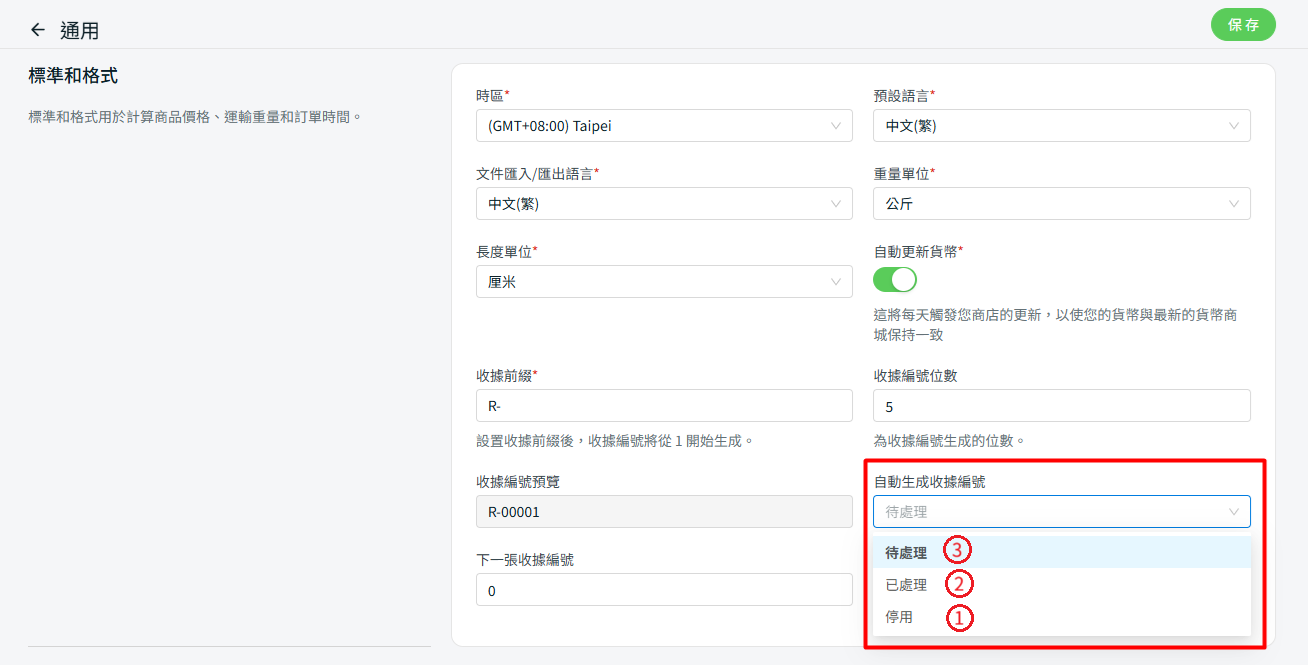The height and width of the screenshot is (665, 1308).
Task: Click chevron arrow in 預設語言 select box
Action: (x=1234, y=126)
